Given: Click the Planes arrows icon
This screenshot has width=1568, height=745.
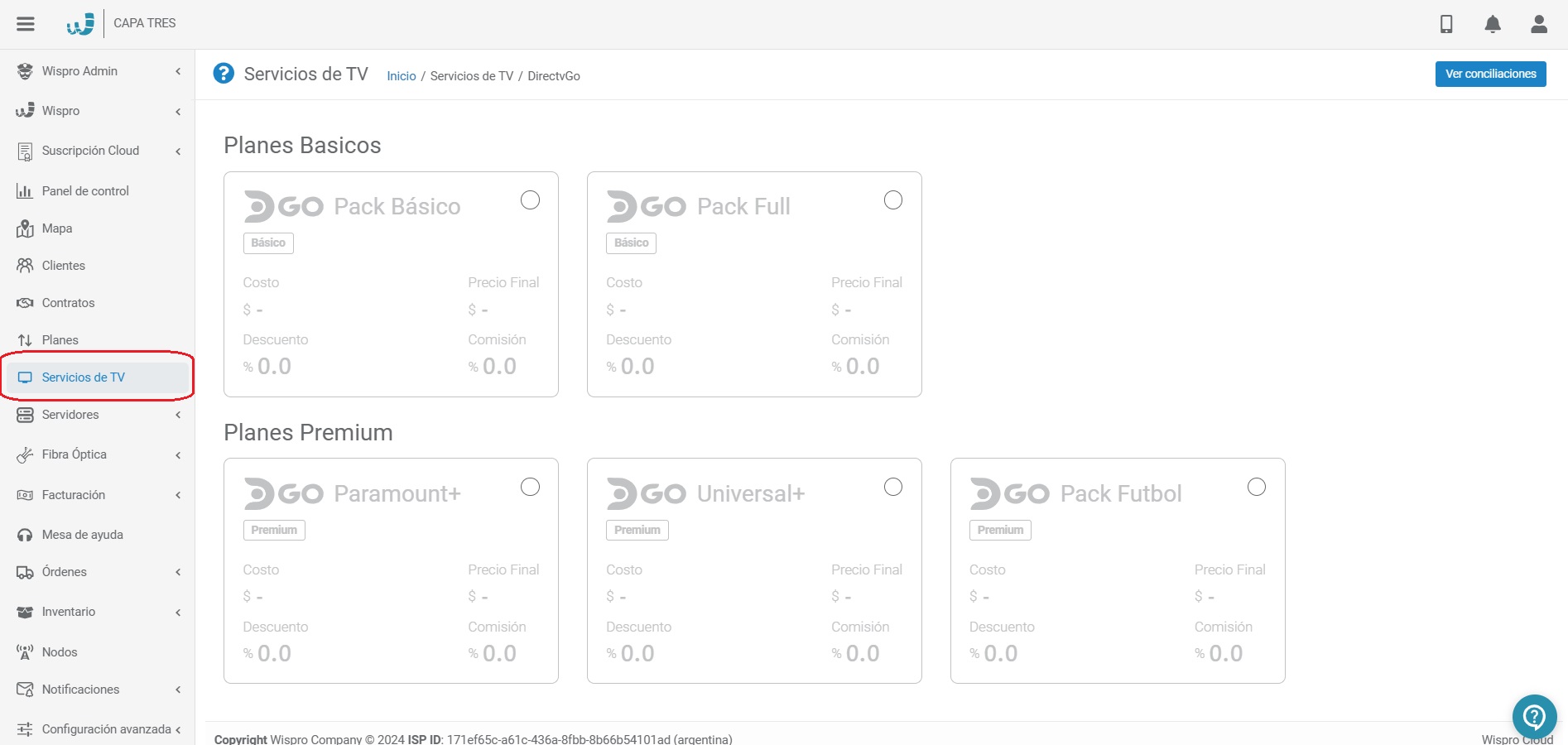Looking at the screenshot, I should tap(25, 340).
